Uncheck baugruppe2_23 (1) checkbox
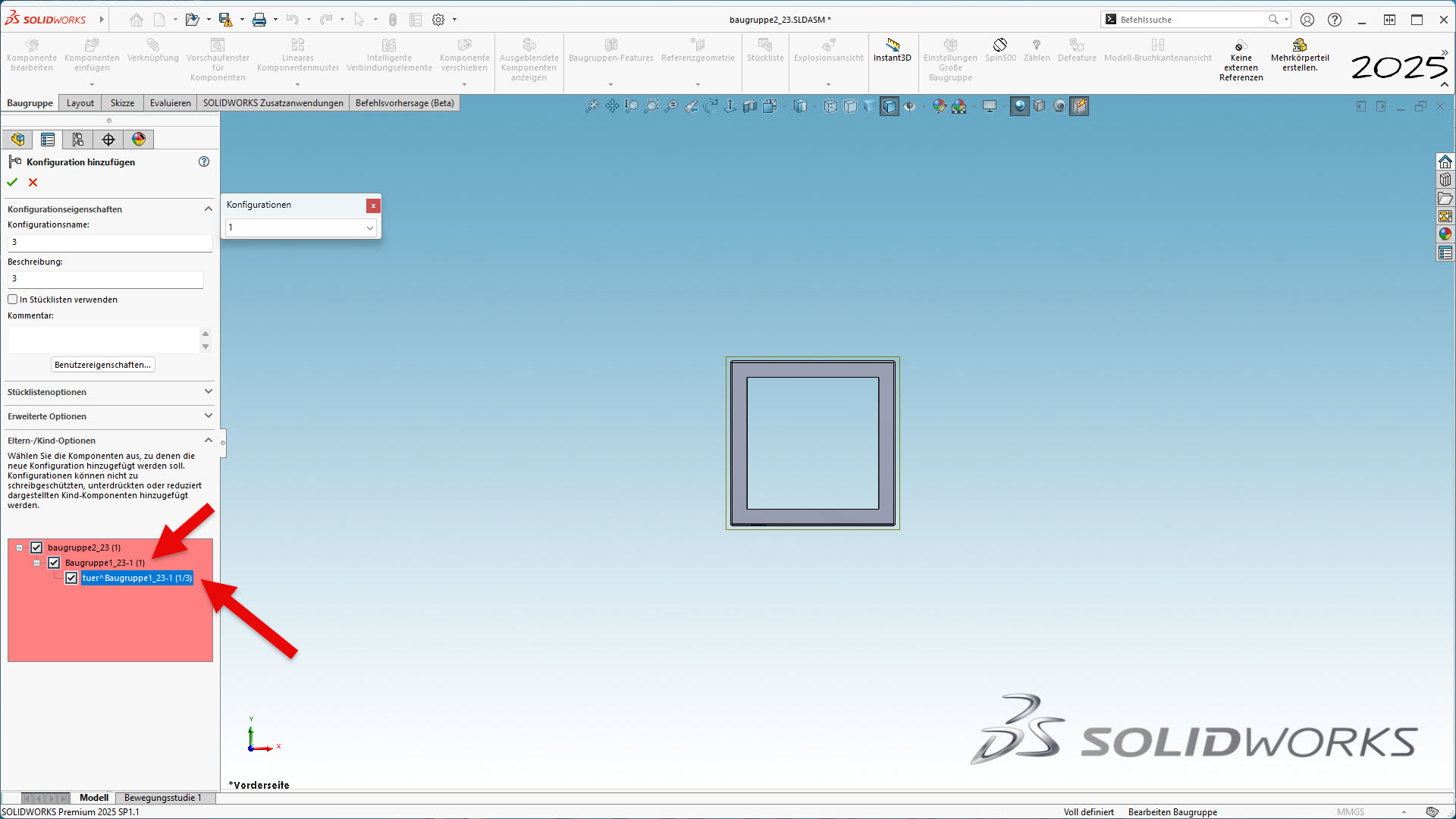The image size is (1456, 819). [36, 548]
